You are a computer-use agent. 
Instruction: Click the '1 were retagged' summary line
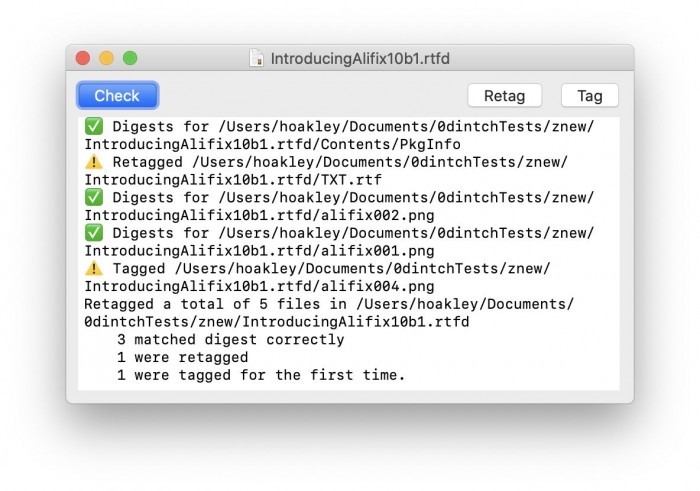[x=182, y=358]
